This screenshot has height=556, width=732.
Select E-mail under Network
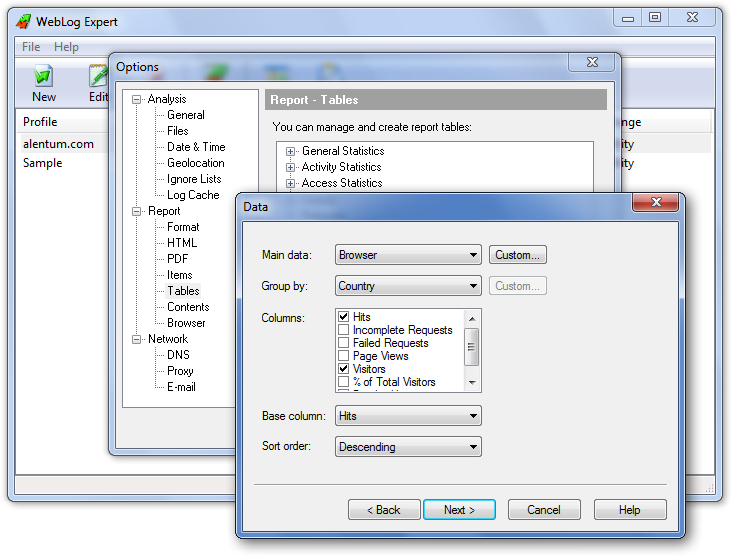click(182, 387)
